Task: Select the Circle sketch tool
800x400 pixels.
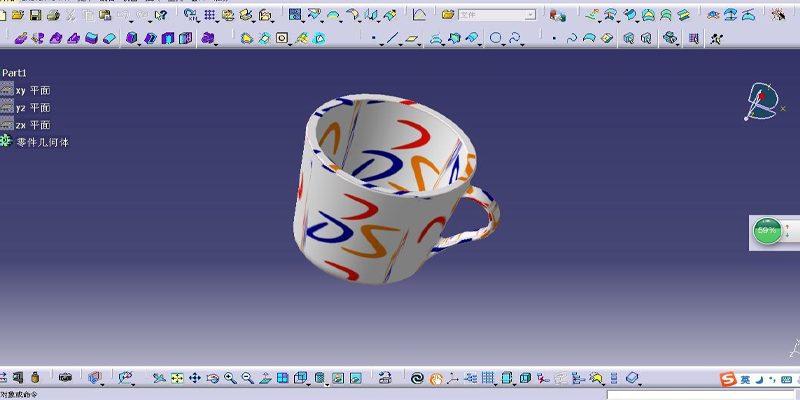Action: pyautogui.click(x=496, y=38)
